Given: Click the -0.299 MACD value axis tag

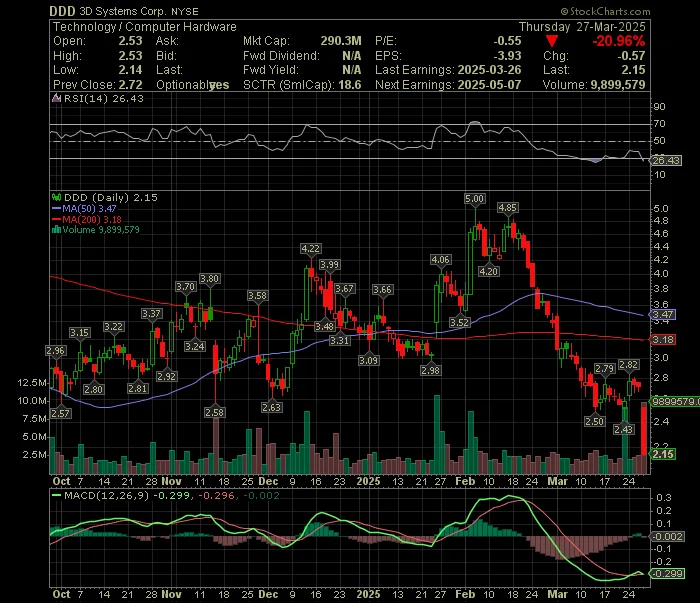Looking at the screenshot, I should 667,574.
